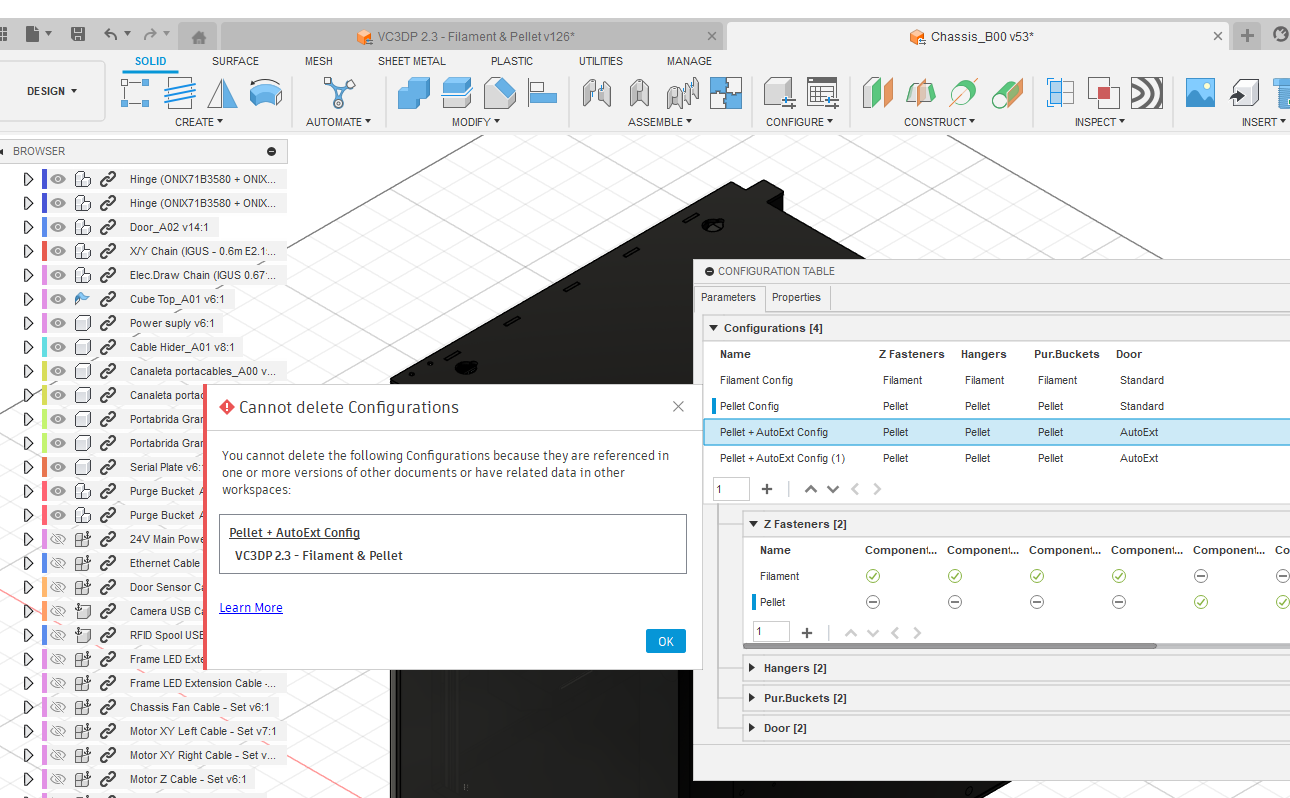The height and width of the screenshot is (798, 1290).
Task: Open the Learn More link
Action: coord(251,608)
